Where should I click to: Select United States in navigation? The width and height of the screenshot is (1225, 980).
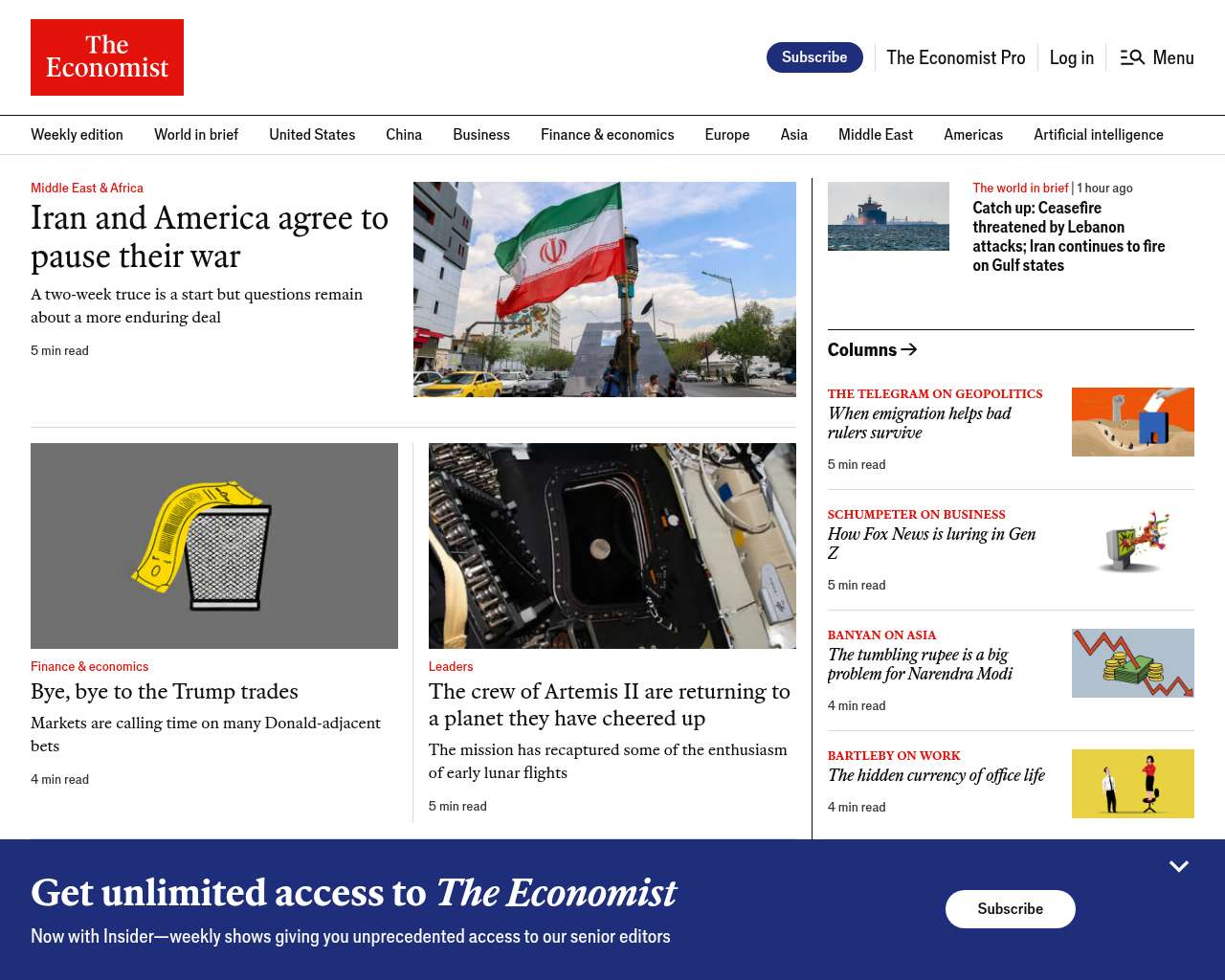(312, 135)
